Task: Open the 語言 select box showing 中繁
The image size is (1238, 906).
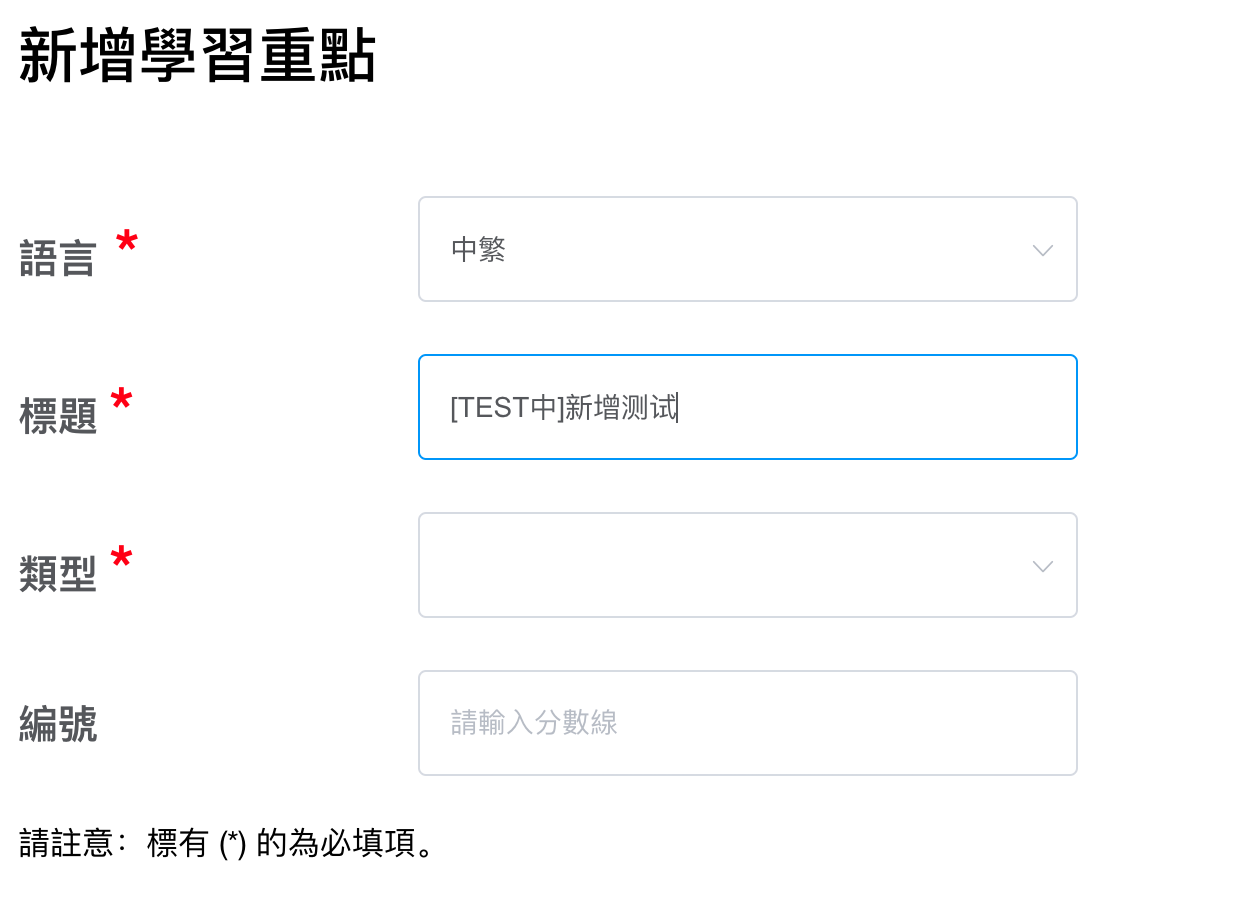Action: 747,249
